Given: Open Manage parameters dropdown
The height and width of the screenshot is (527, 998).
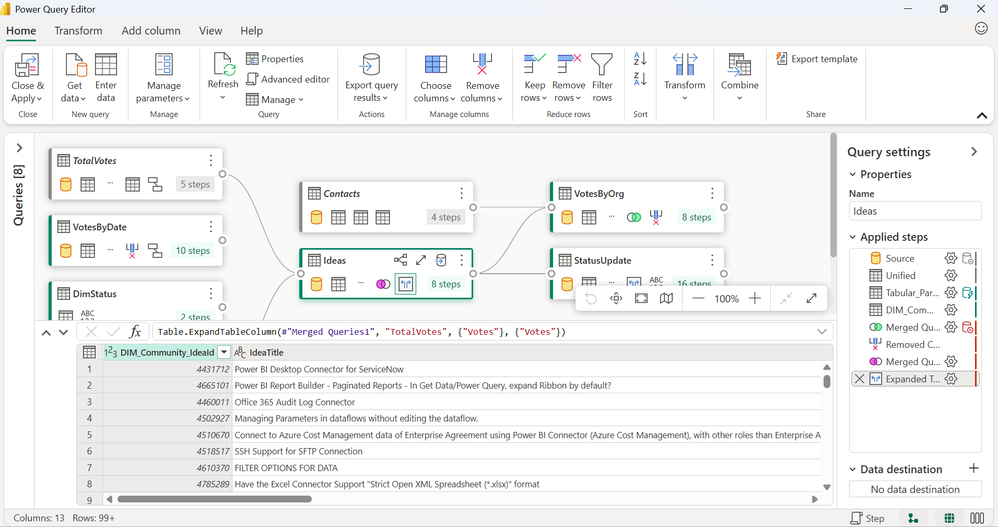Looking at the screenshot, I should click(x=163, y=78).
